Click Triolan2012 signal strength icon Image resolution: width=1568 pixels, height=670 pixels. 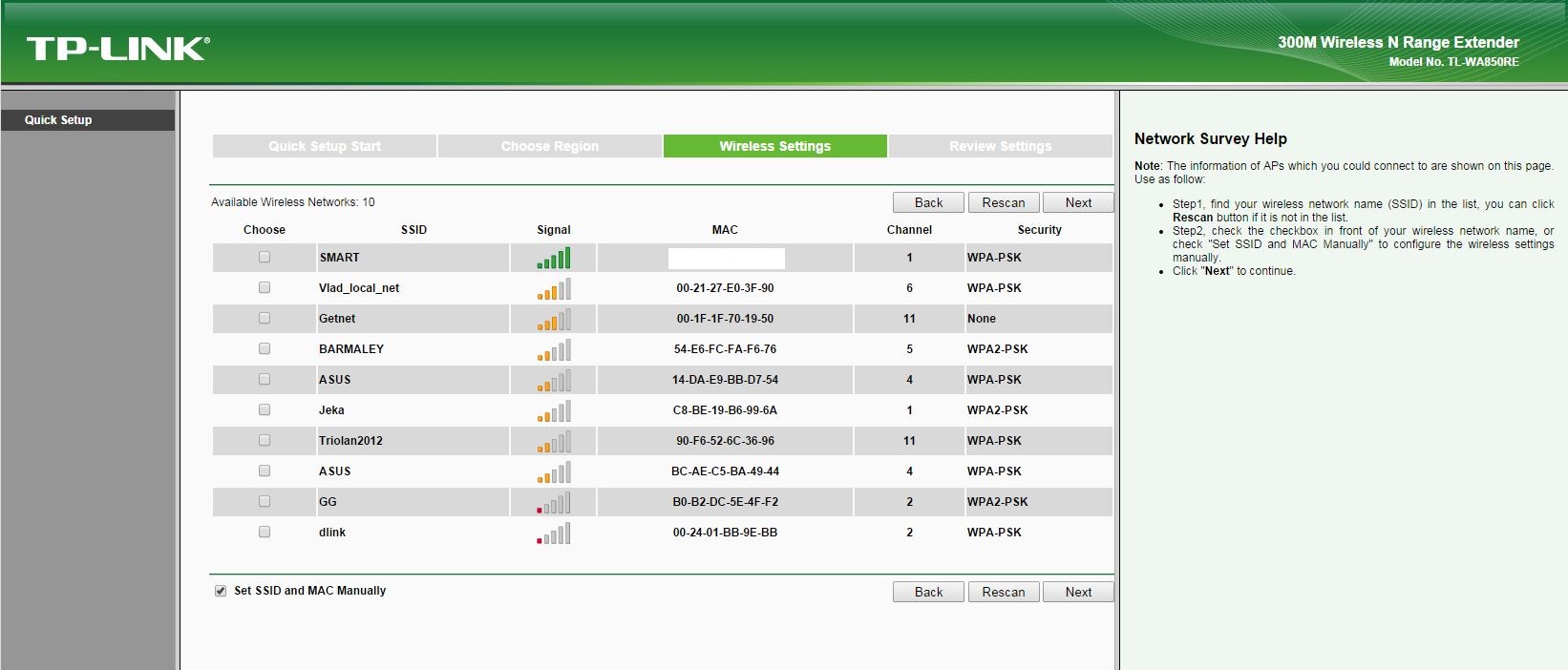click(x=554, y=441)
